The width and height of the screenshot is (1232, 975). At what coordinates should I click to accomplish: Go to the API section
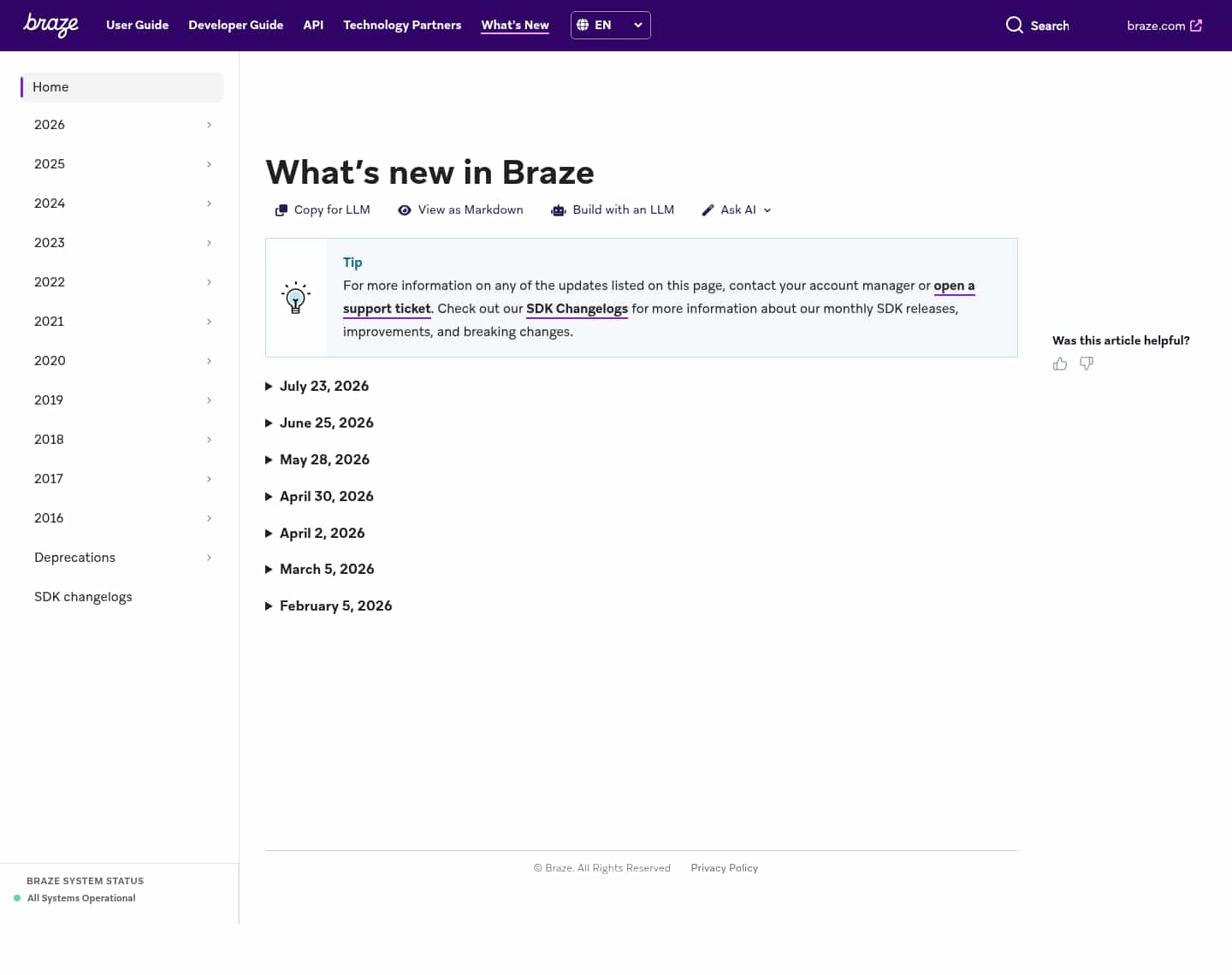click(313, 25)
